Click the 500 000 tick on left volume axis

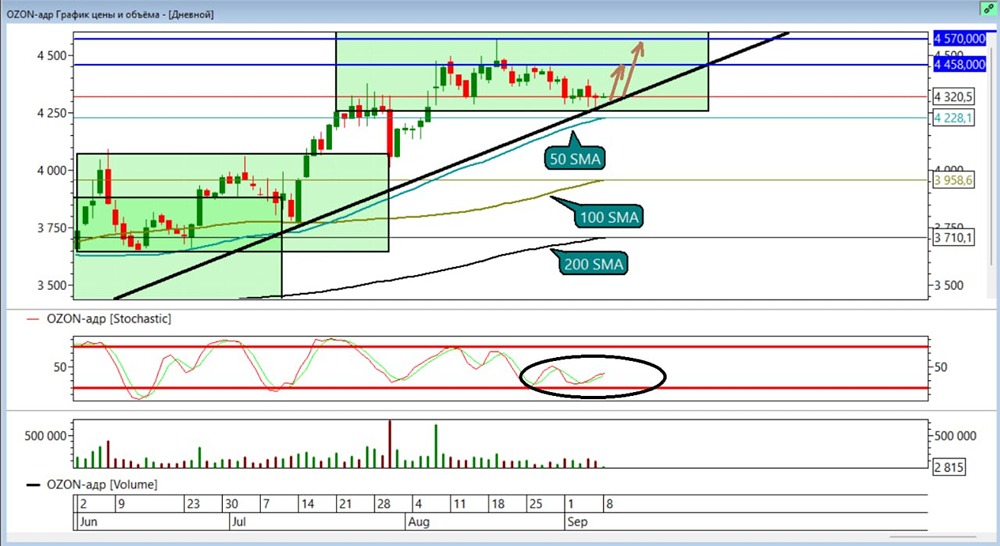click(45, 436)
